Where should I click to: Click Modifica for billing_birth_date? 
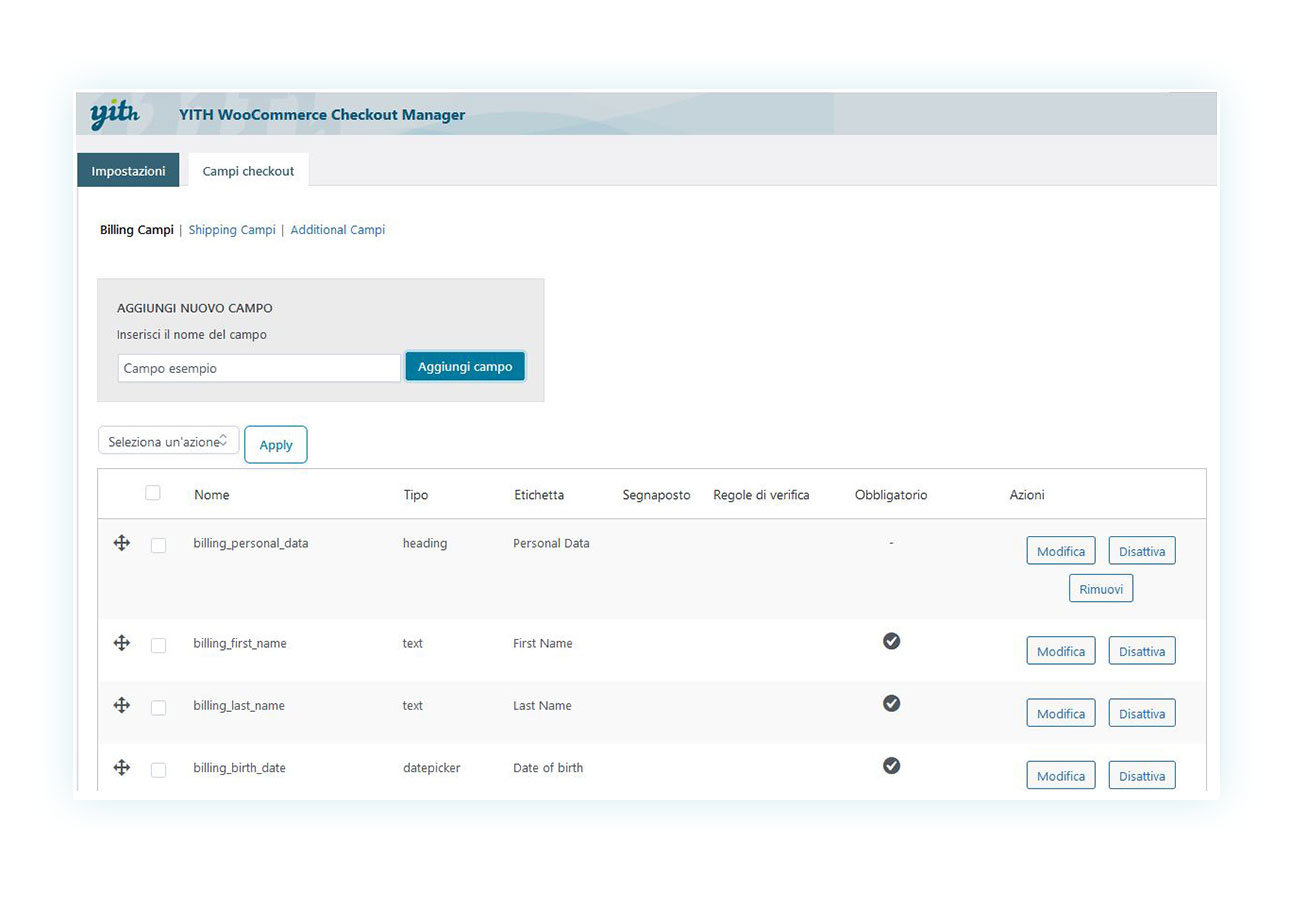pyautogui.click(x=1061, y=775)
